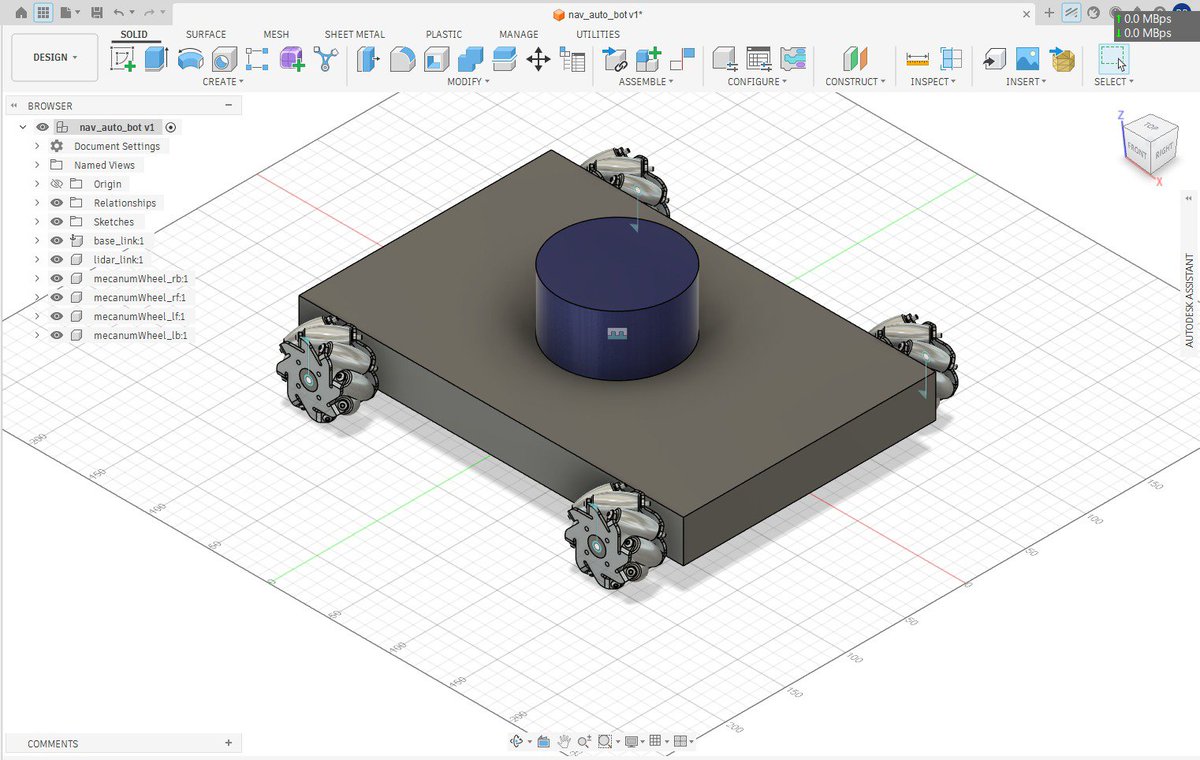Select the Pan hand tool
The height and width of the screenshot is (760, 1200).
(x=564, y=741)
